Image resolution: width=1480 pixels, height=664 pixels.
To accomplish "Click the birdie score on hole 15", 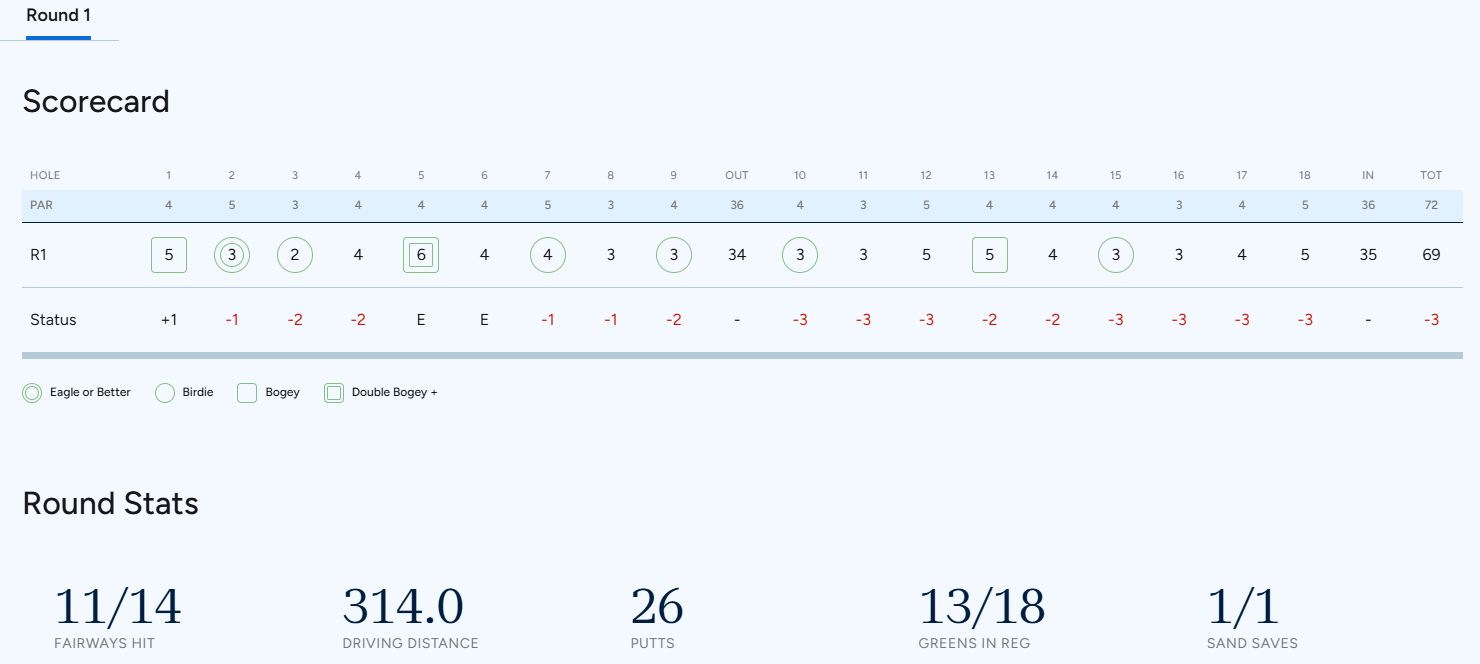I will [x=1116, y=255].
